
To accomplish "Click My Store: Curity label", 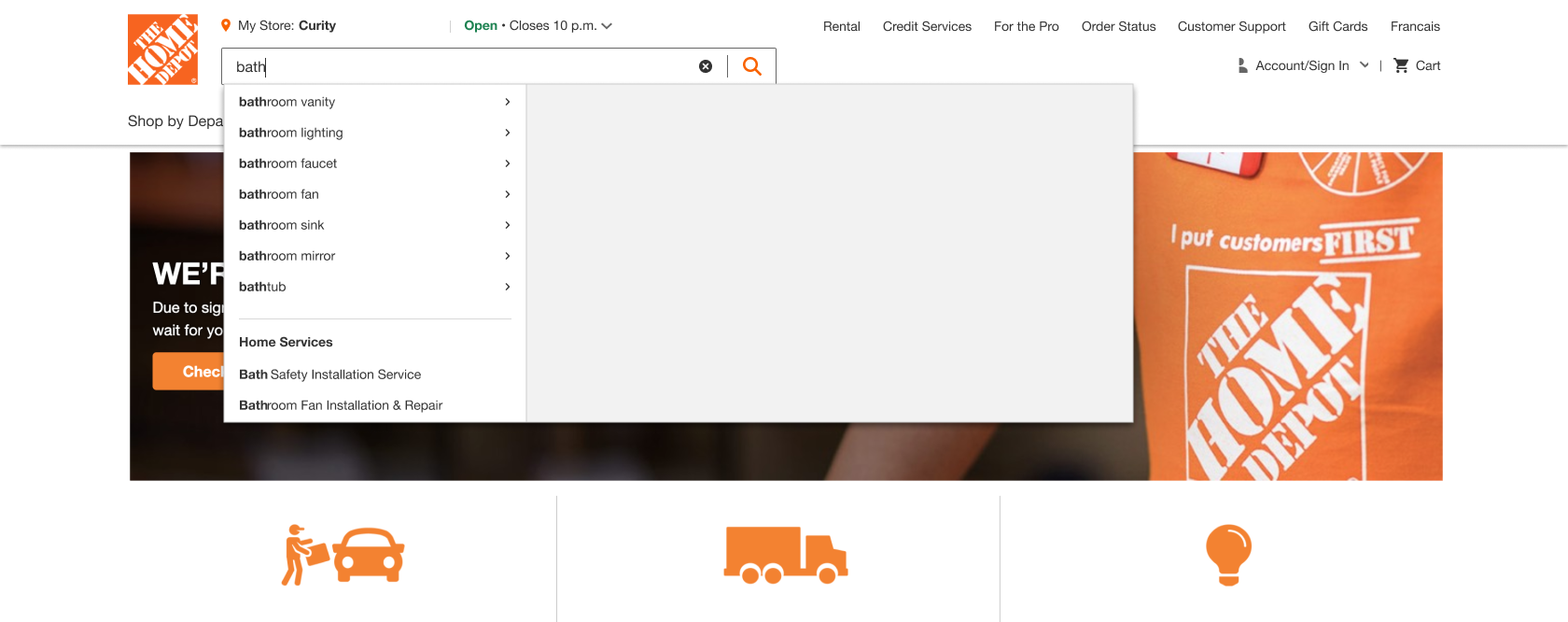I will (287, 25).
